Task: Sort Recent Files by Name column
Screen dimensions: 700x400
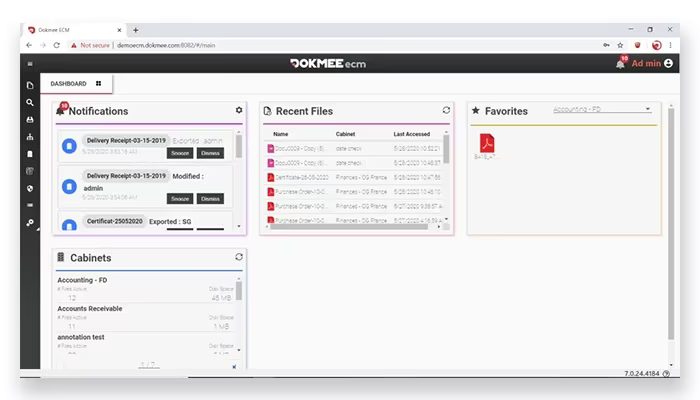Action: point(280,134)
